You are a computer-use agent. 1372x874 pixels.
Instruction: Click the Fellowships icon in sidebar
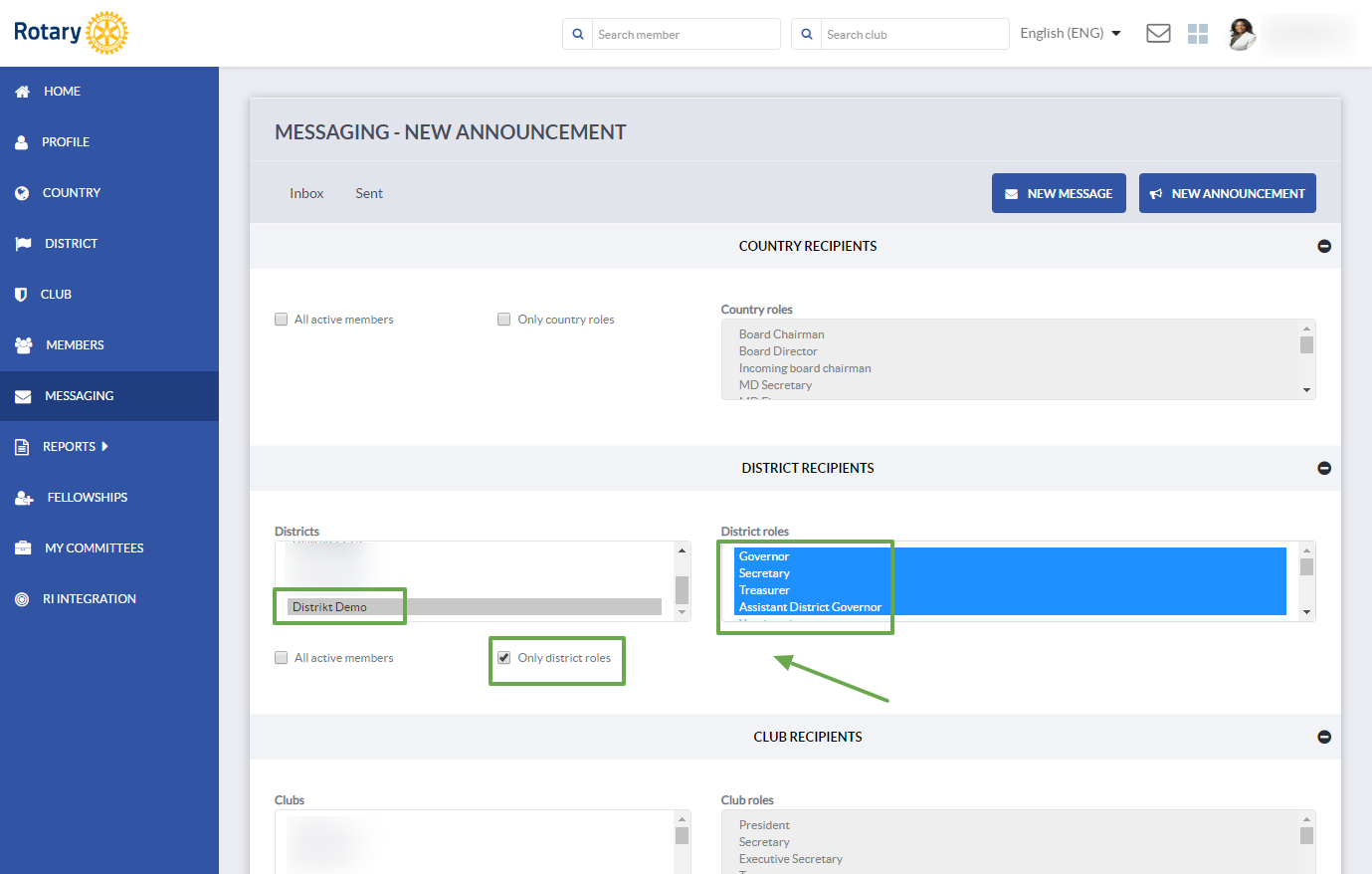(24, 498)
